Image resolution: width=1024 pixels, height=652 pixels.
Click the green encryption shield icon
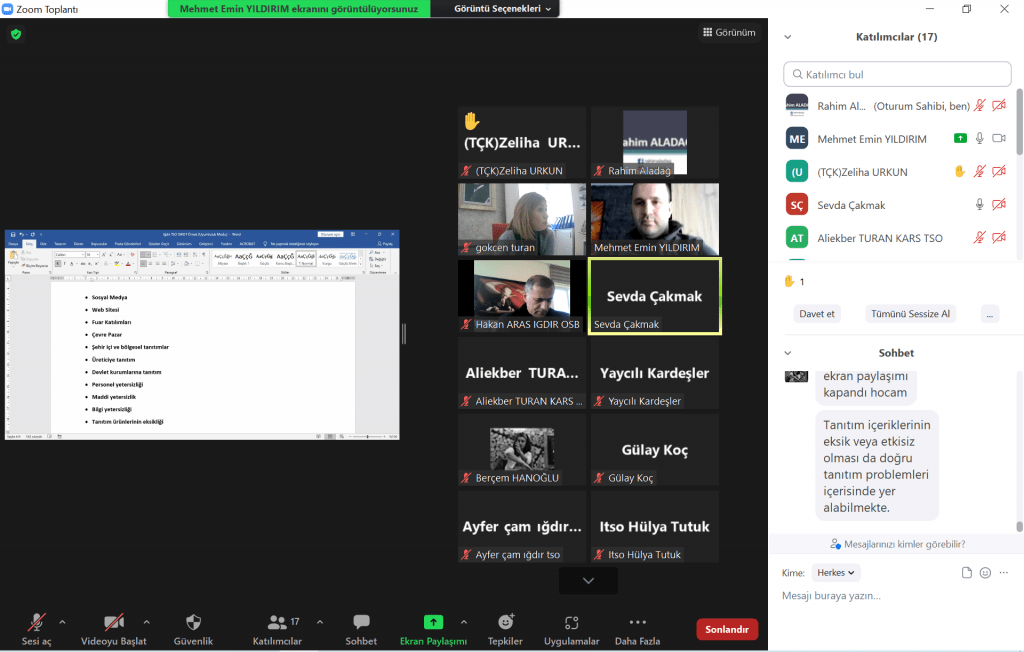point(15,34)
